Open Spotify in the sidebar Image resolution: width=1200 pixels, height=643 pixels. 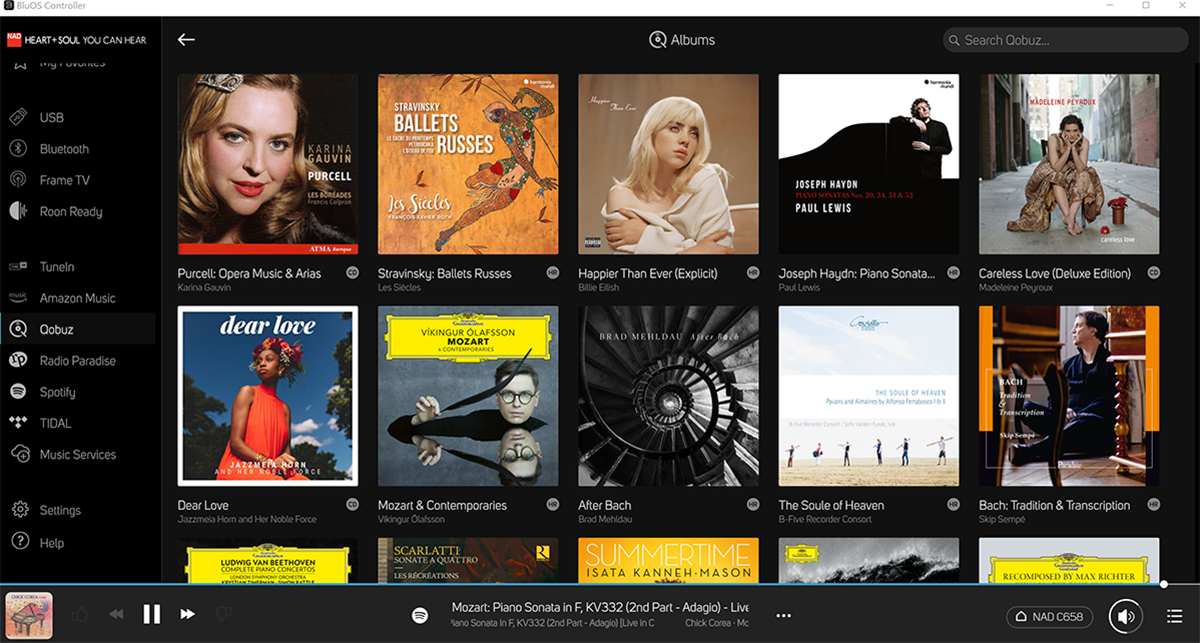57,392
